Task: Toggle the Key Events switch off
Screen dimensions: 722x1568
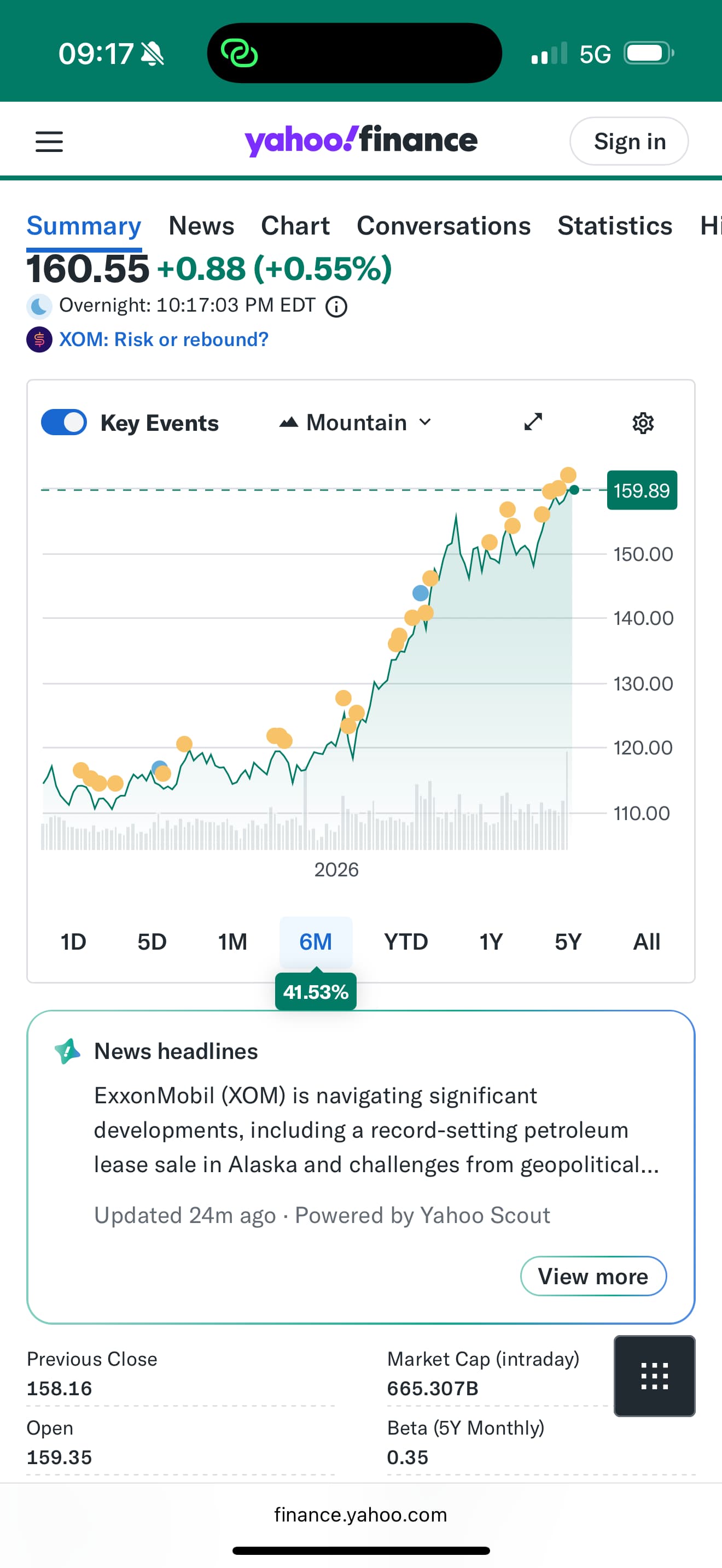Action: [x=64, y=423]
